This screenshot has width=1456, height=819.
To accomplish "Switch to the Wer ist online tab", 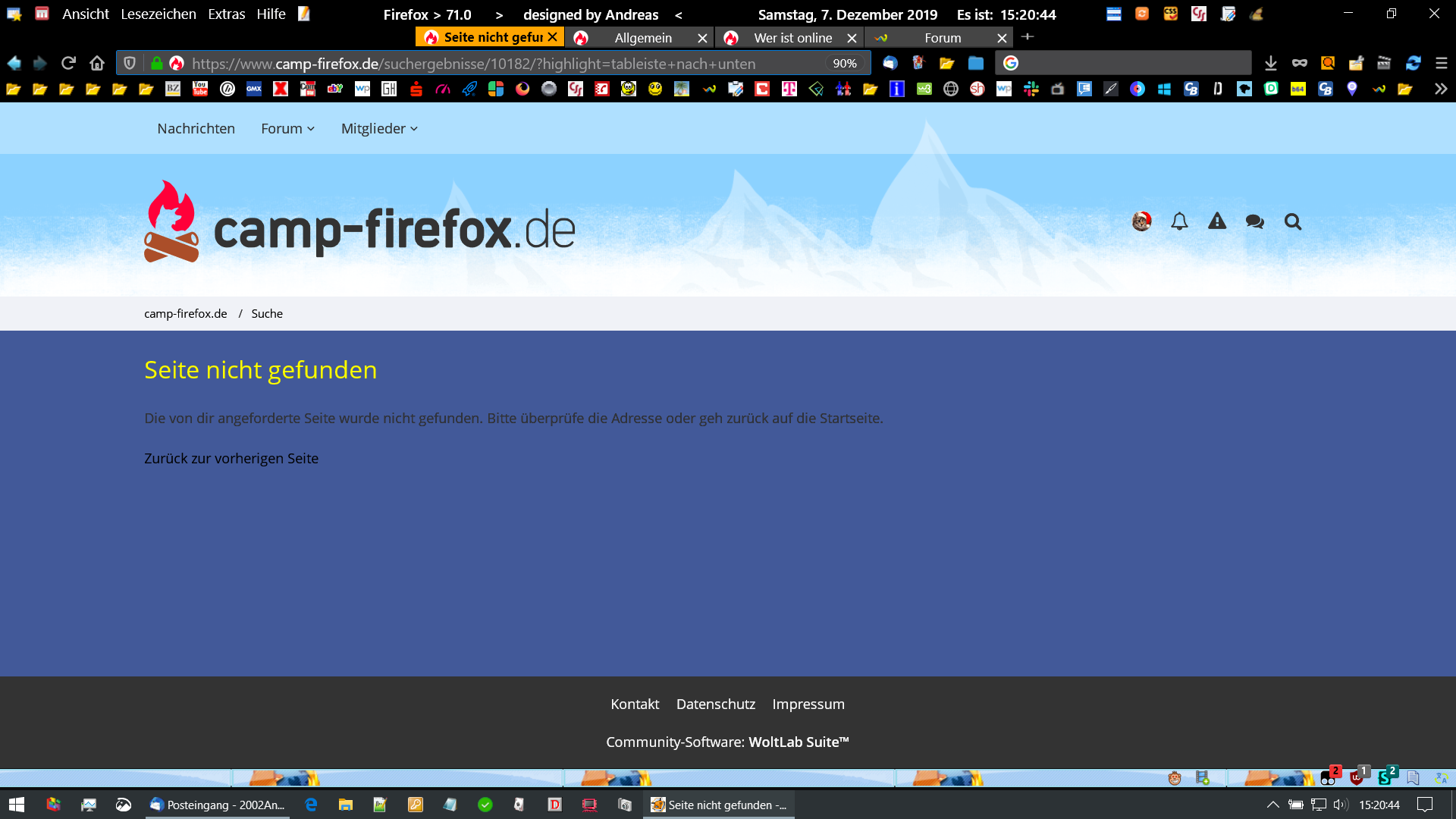I will (x=792, y=38).
